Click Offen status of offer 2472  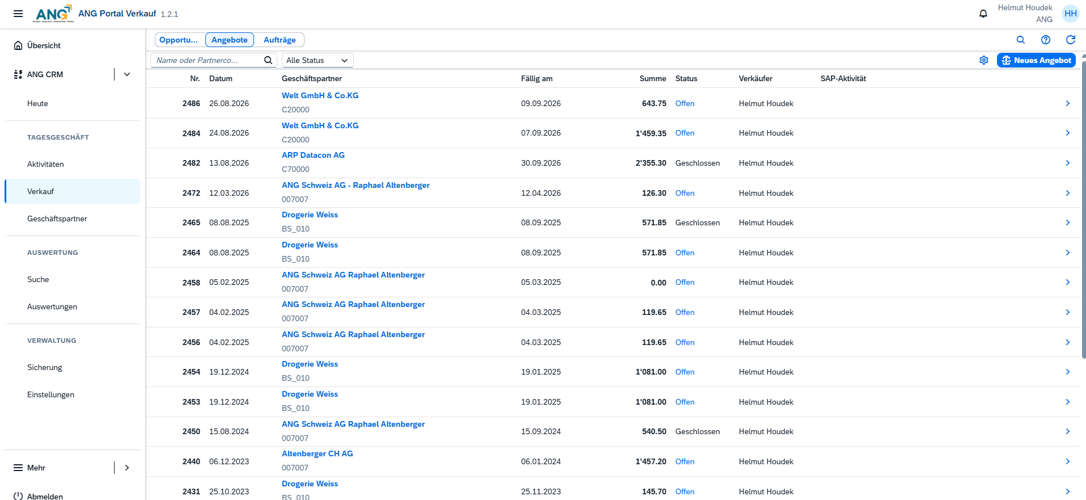[685, 193]
